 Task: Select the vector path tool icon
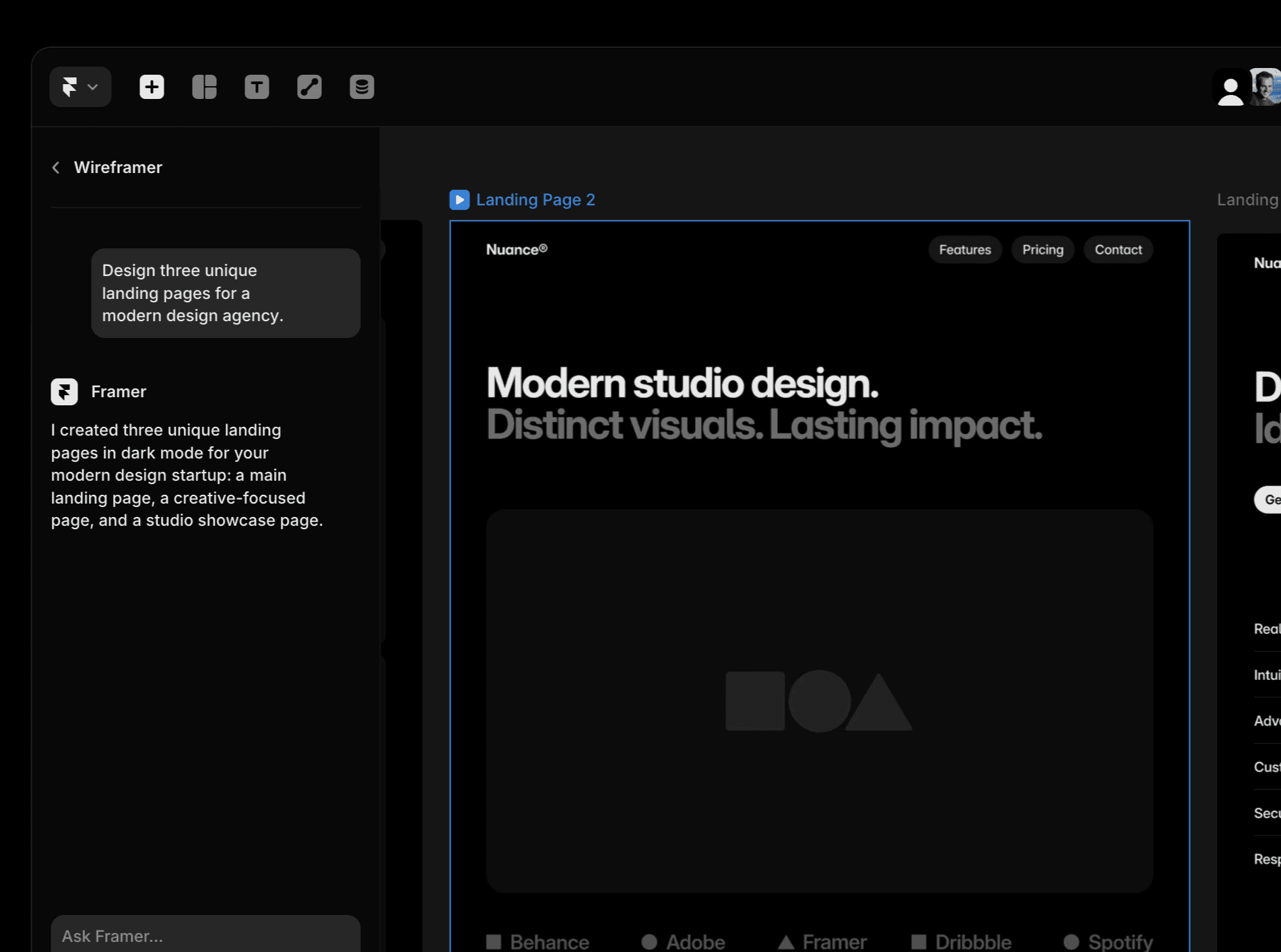[309, 87]
